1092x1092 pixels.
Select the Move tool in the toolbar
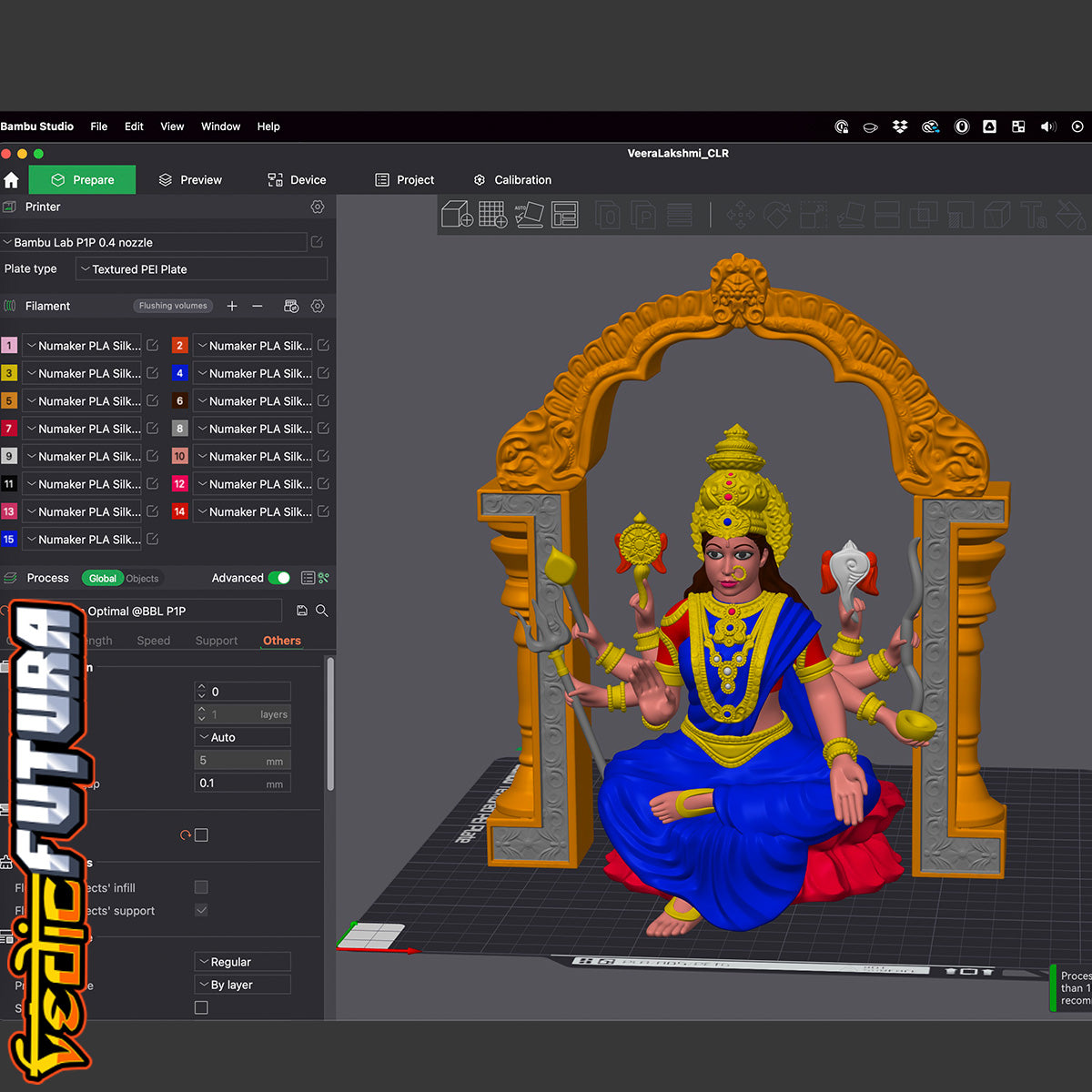pos(741,215)
